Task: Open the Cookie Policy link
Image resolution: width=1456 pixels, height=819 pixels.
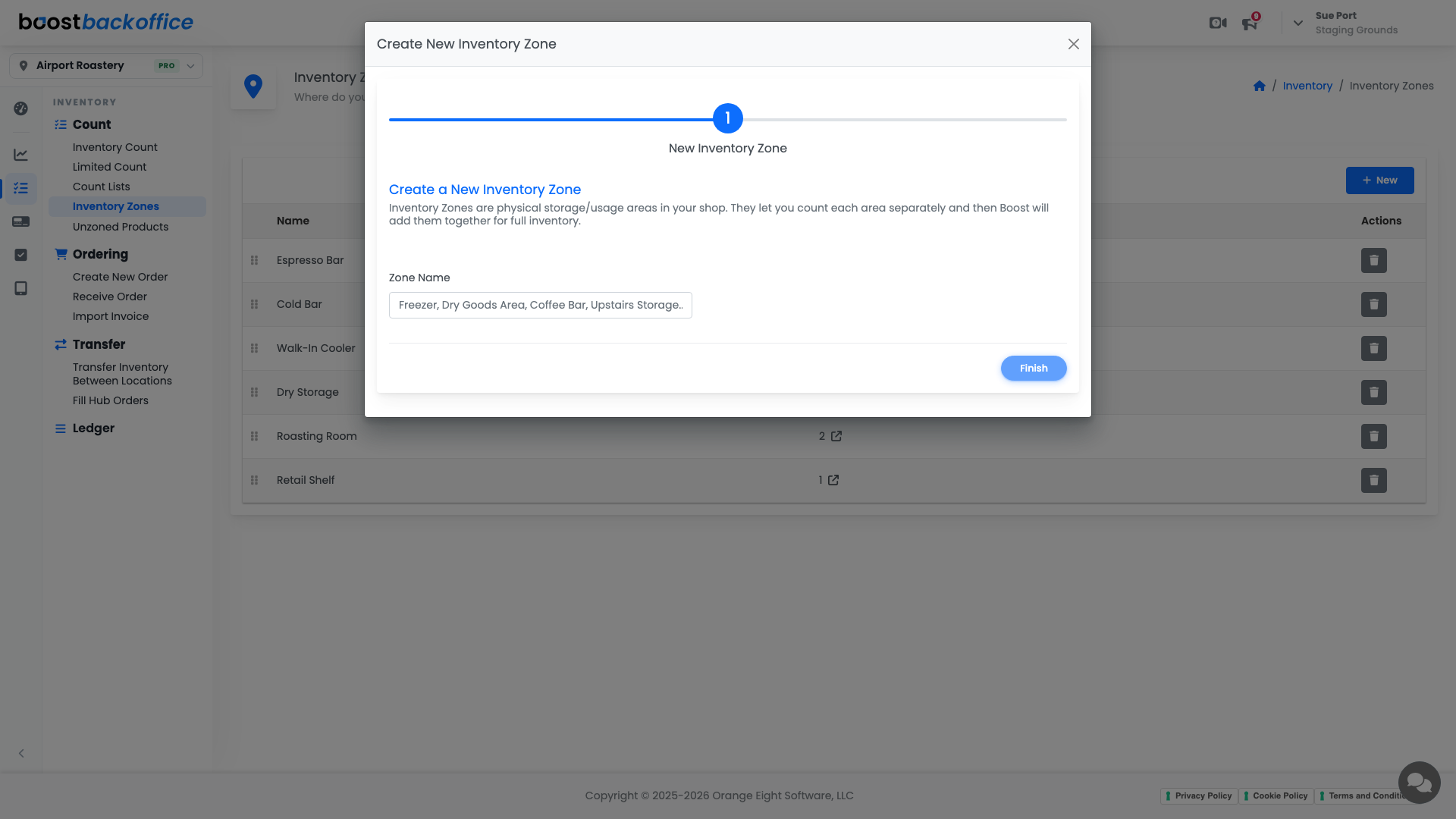Action: point(1276,795)
